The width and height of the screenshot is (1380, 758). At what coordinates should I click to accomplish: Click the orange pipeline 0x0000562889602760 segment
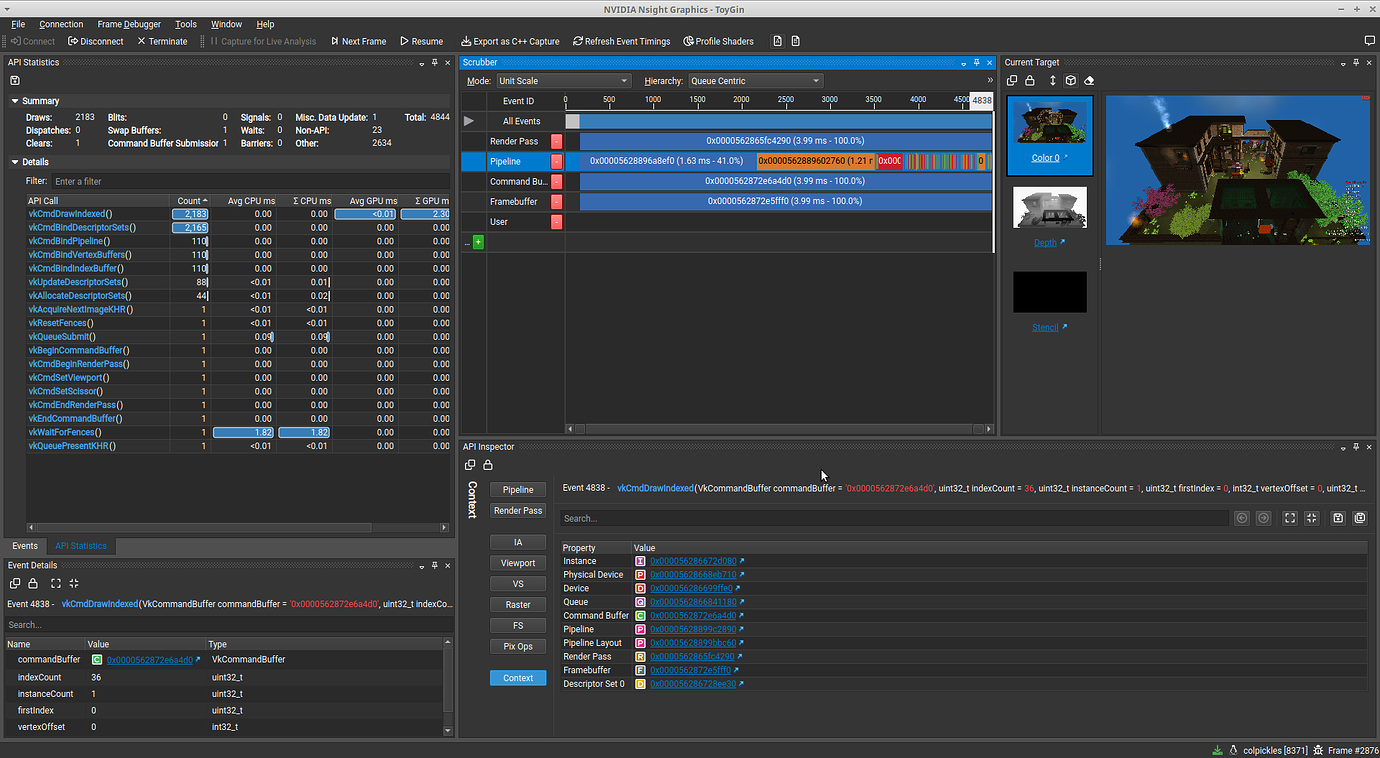[816, 161]
